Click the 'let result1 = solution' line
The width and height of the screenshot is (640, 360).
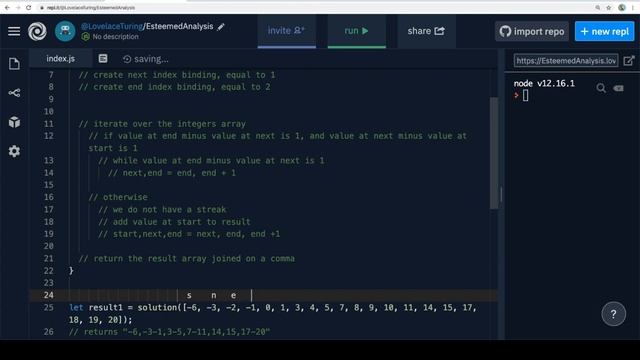(x=273, y=313)
